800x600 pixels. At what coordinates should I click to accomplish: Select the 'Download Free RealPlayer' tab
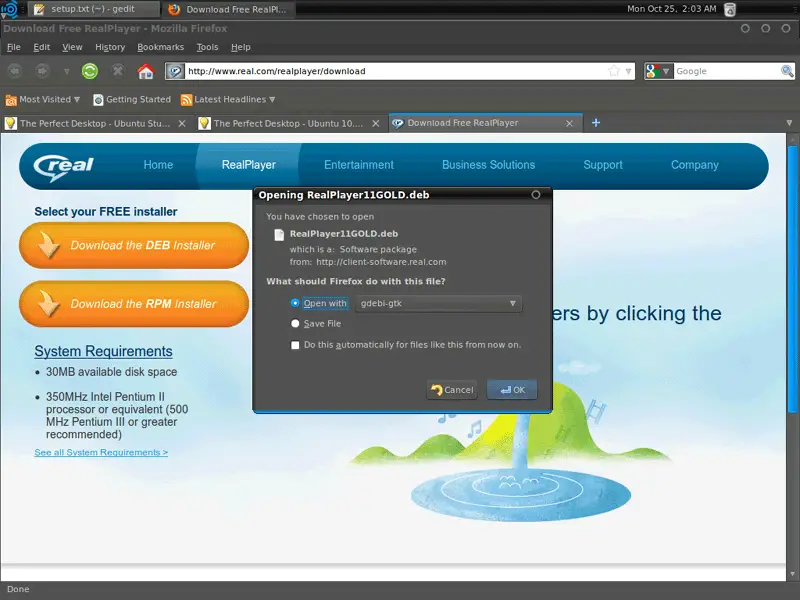coord(485,123)
